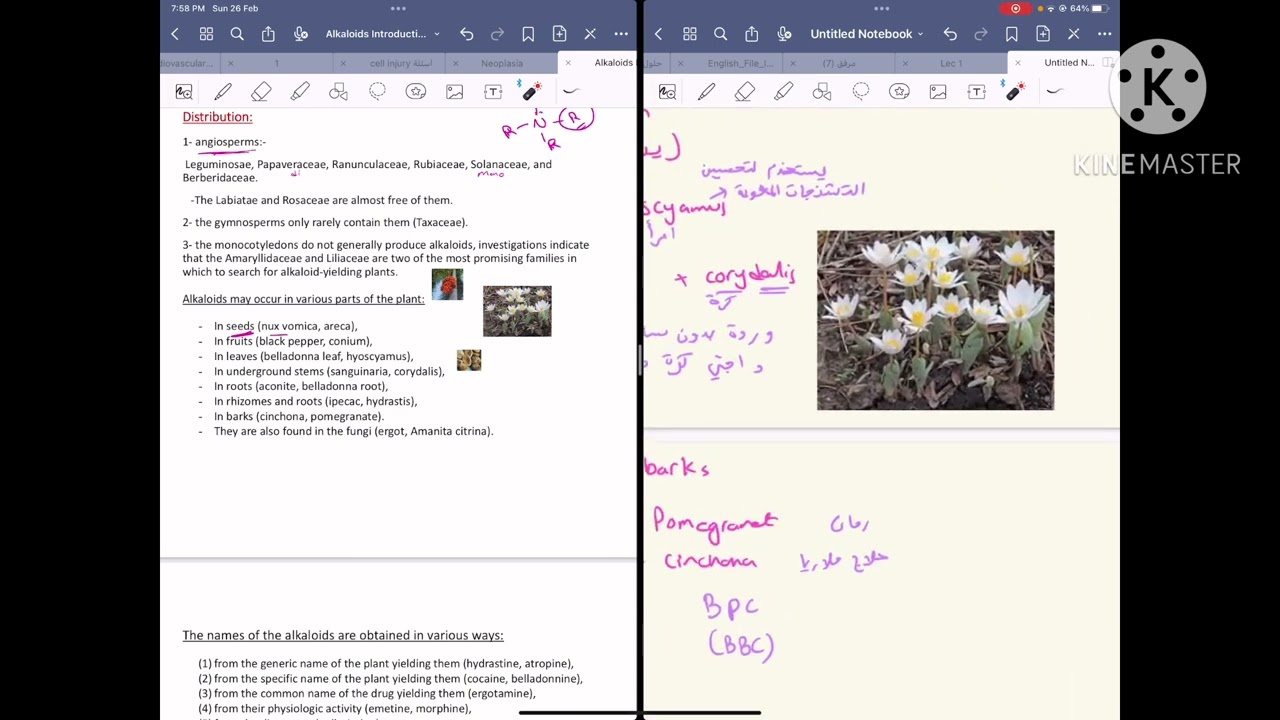Viewport: 1280px width, 720px height.
Task: Select the Highlighter tool in right toolbar
Action: tap(783, 92)
